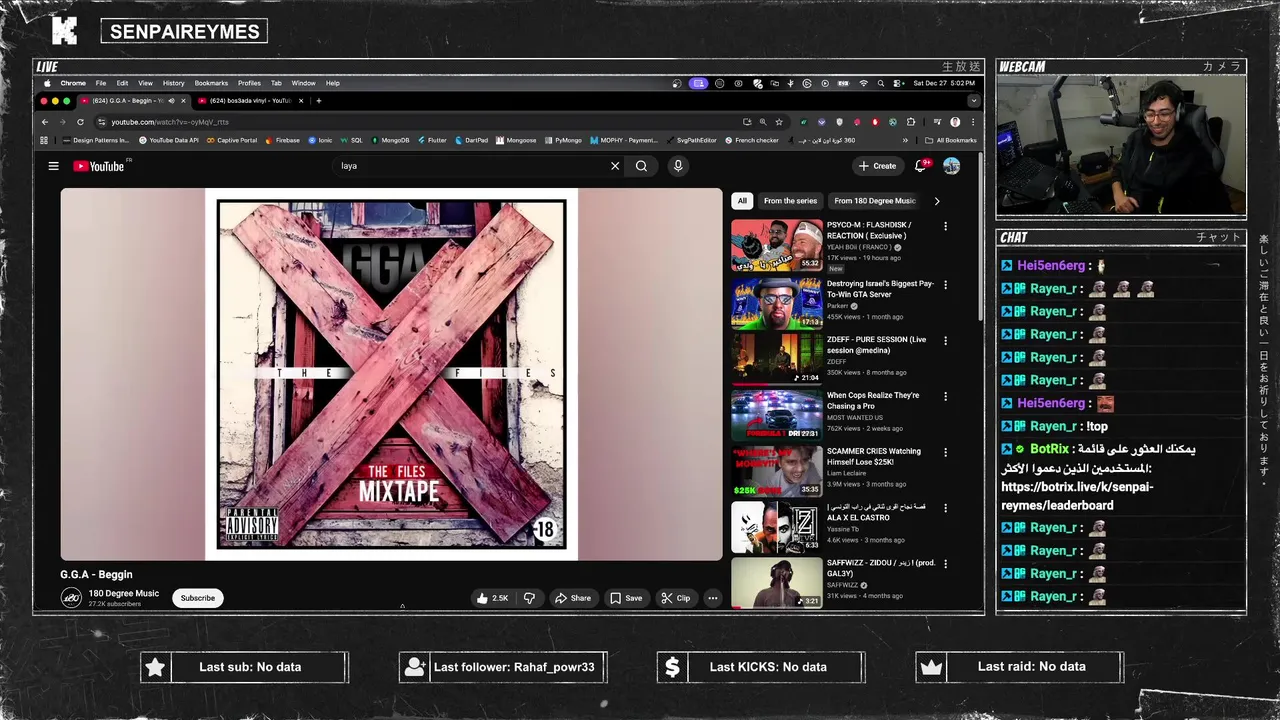Open a new Chrome tab with plus
The height and width of the screenshot is (720, 1280).
point(319,100)
